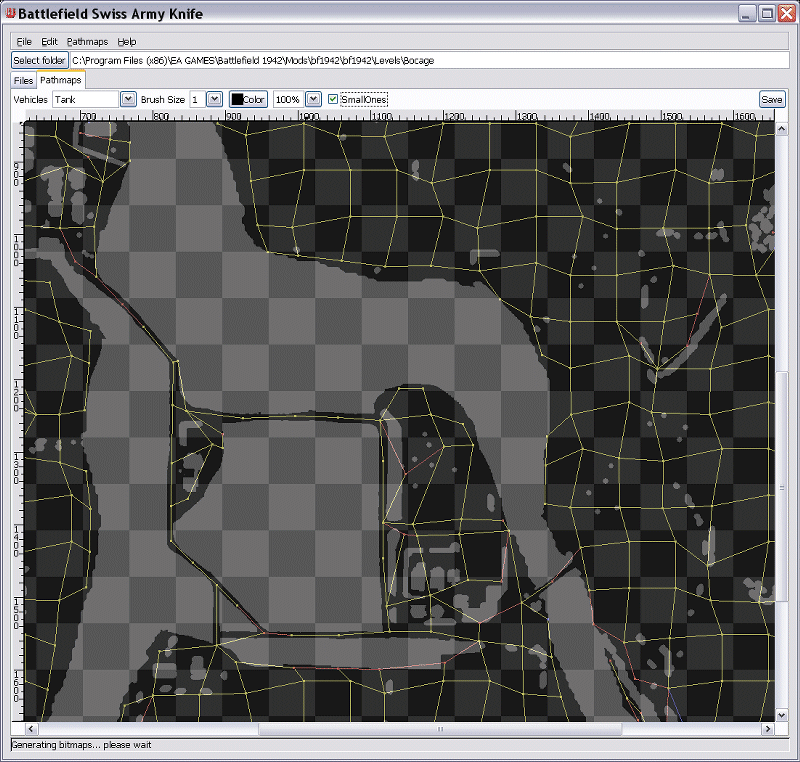Click the horizontal scrollbar right arrow
Screen dimensions: 800x762
click(x=768, y=729)
